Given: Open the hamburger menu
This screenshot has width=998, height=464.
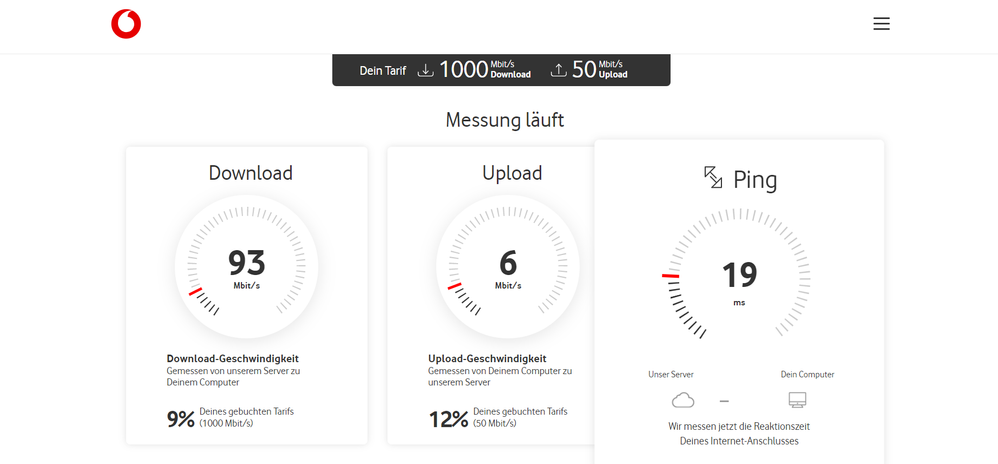Looking at the screenshot, I should (x=881, y=25).
